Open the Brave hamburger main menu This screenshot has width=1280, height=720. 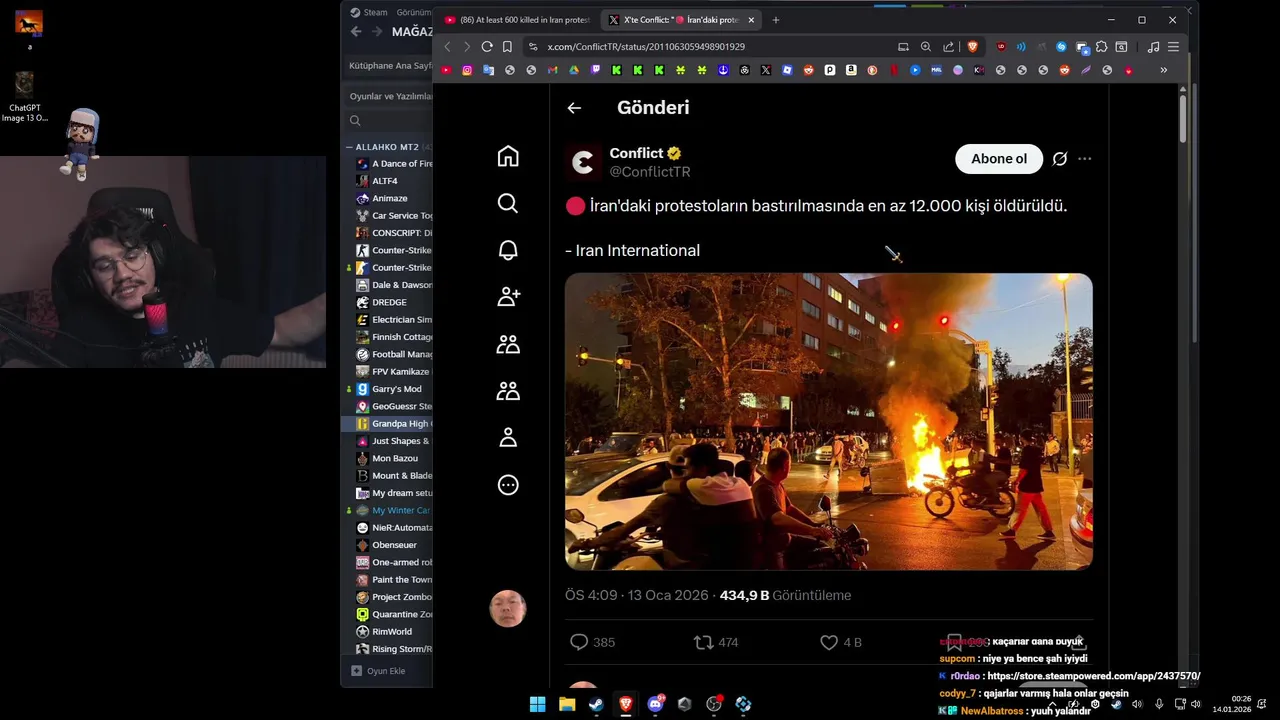(x=1173, y=46)
